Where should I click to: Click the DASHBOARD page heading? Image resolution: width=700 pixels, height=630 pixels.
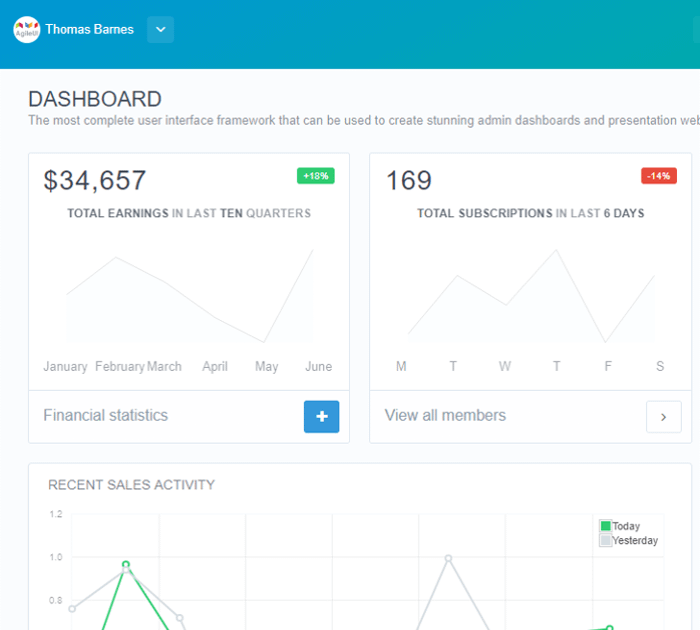[x=95, y=99]
